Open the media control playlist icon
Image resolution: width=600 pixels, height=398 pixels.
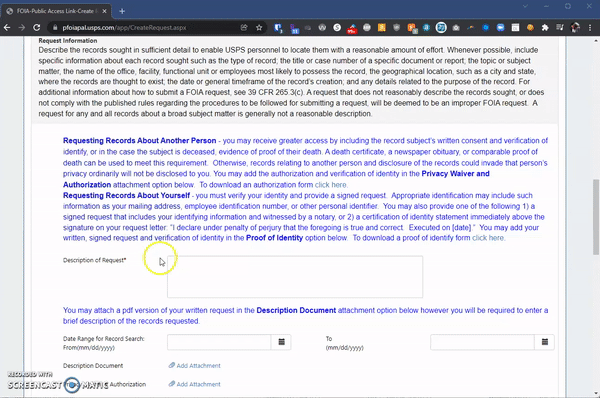click(560, 28)
